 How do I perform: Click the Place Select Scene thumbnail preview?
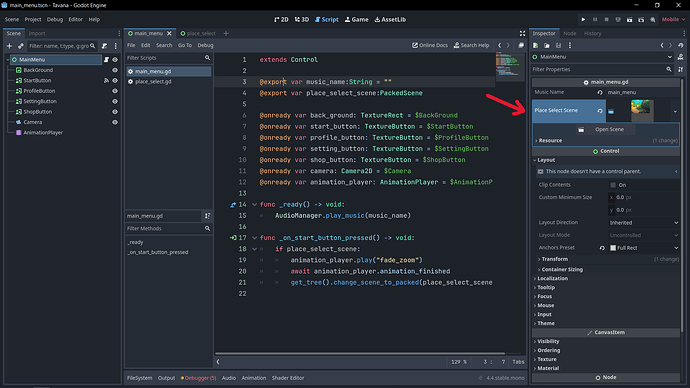point(641,110)
